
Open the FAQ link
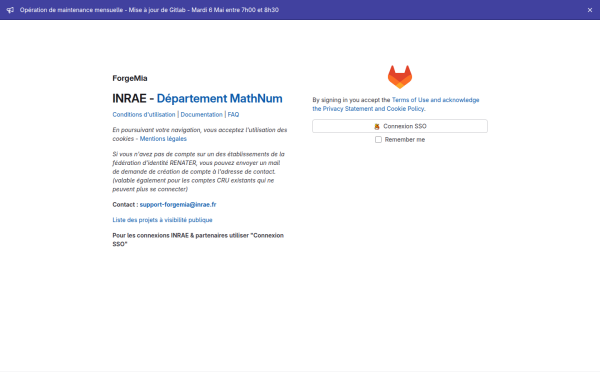click(233, 114)
